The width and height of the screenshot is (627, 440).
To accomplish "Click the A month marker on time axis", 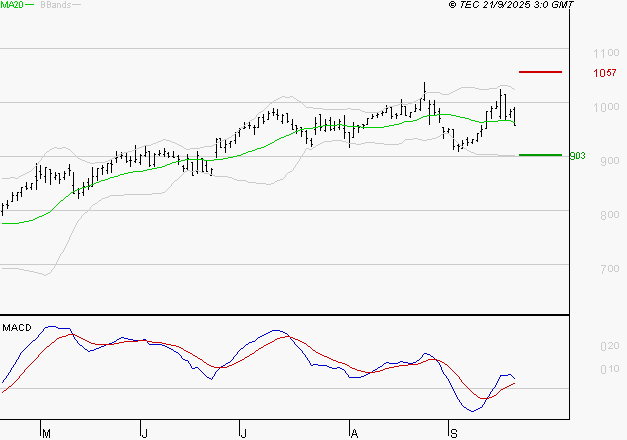I will click(354, 434).
